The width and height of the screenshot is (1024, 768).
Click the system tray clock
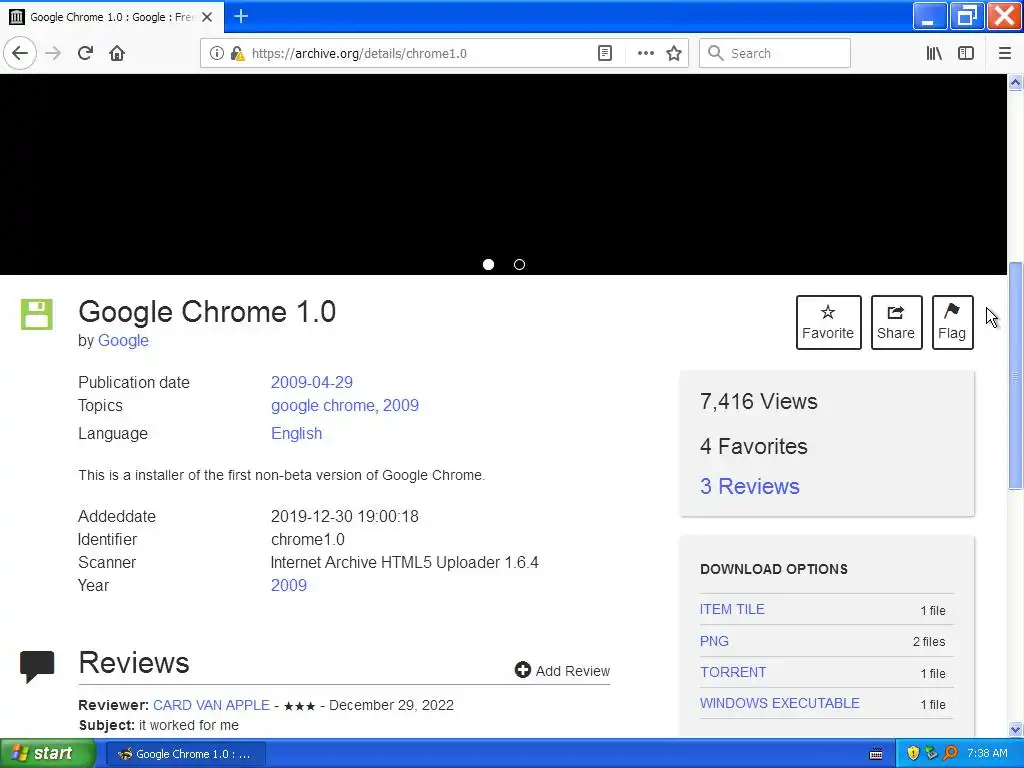[x=987, y=754]
